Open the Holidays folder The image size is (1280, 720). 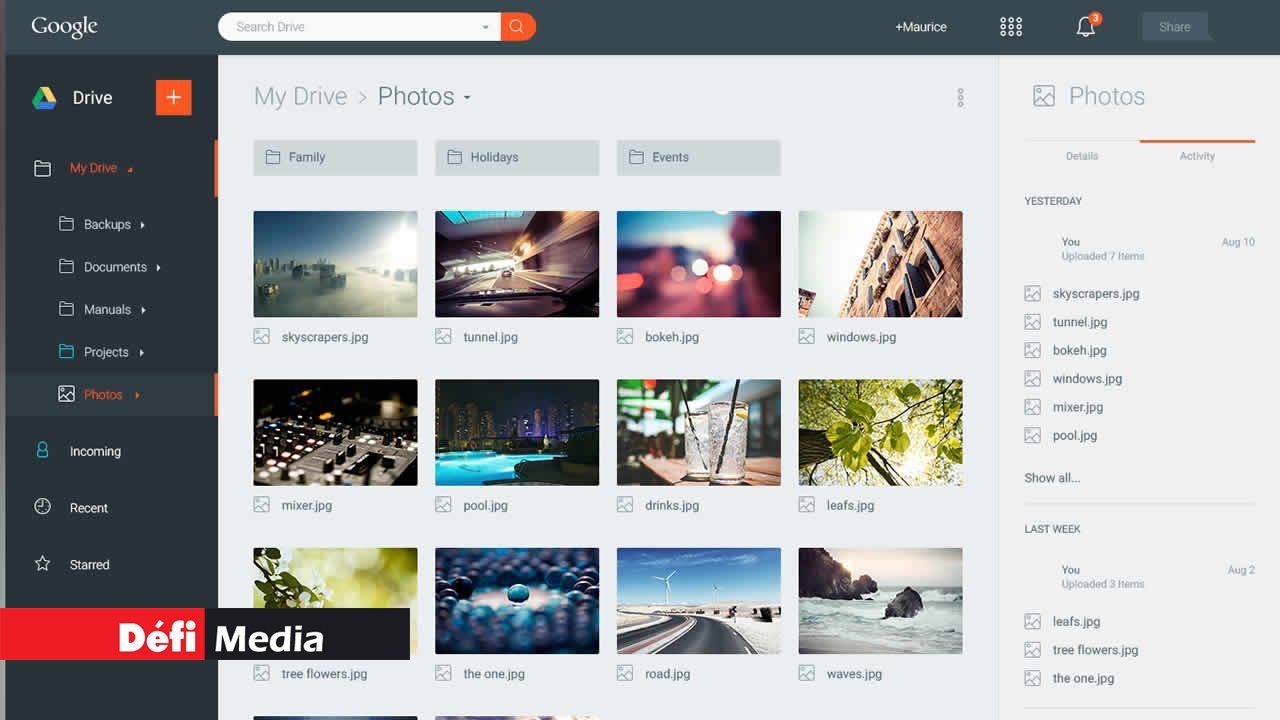(516, 157)
